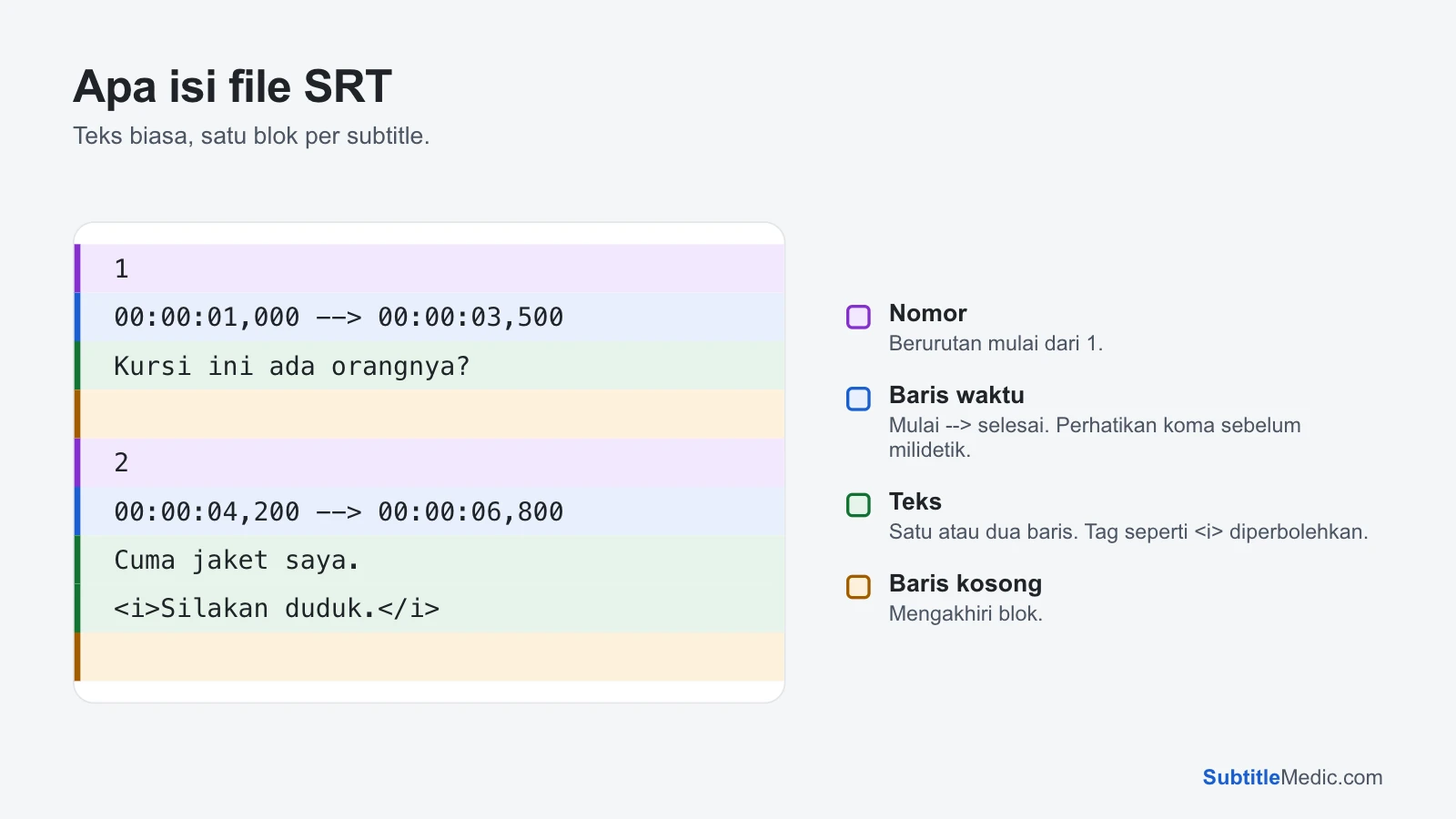Click the line 'Kursi ini ada orangnya?'
This screenshot has height=819, width=1456.
[430, 366]
